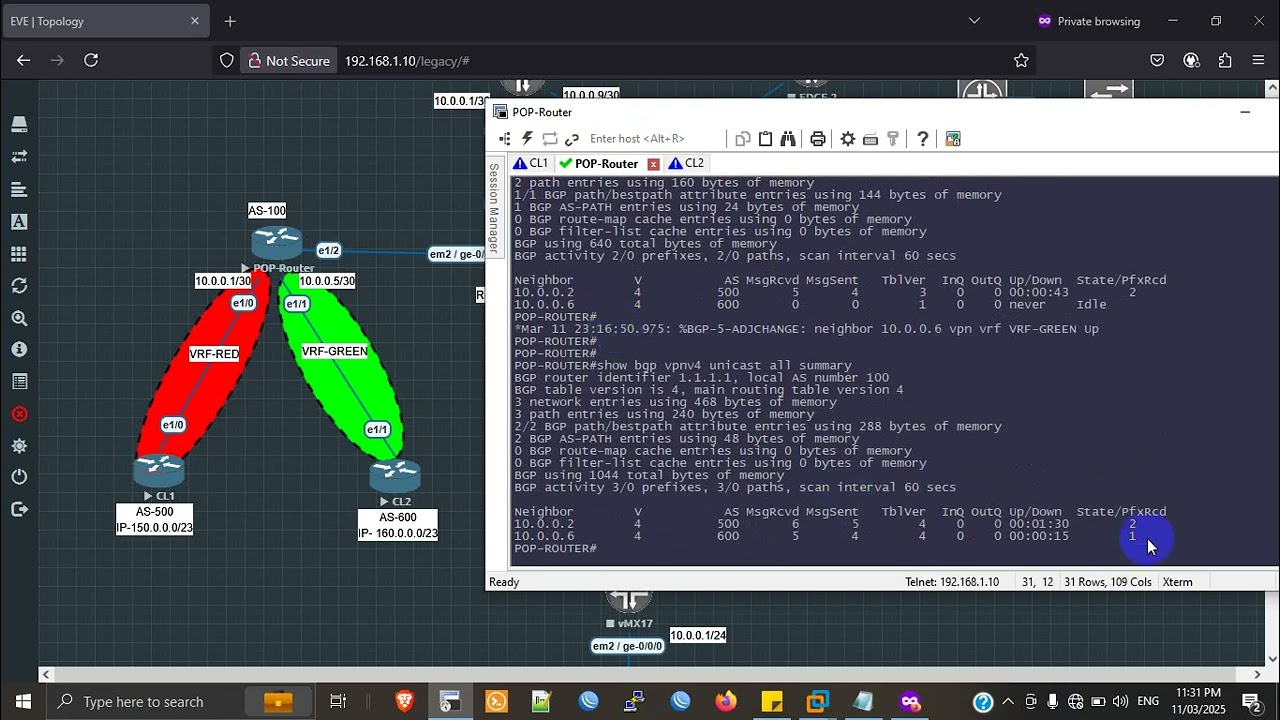The image size is (1280, 720).
Task: Click the browser Reload button
Action: [91, 61]
